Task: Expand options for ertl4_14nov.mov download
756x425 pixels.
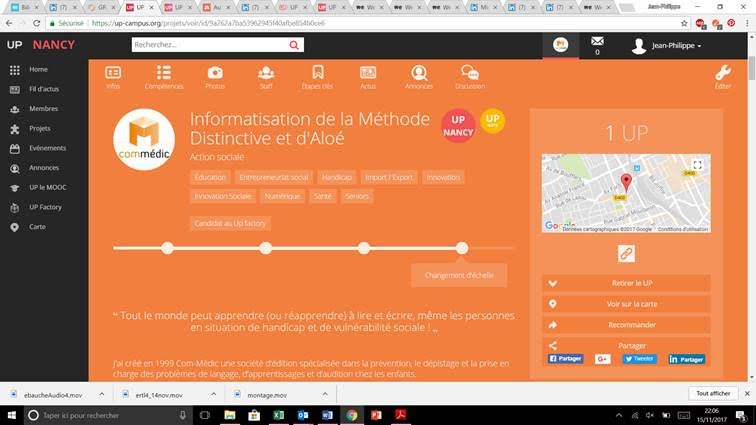Action: pos(214,394)
